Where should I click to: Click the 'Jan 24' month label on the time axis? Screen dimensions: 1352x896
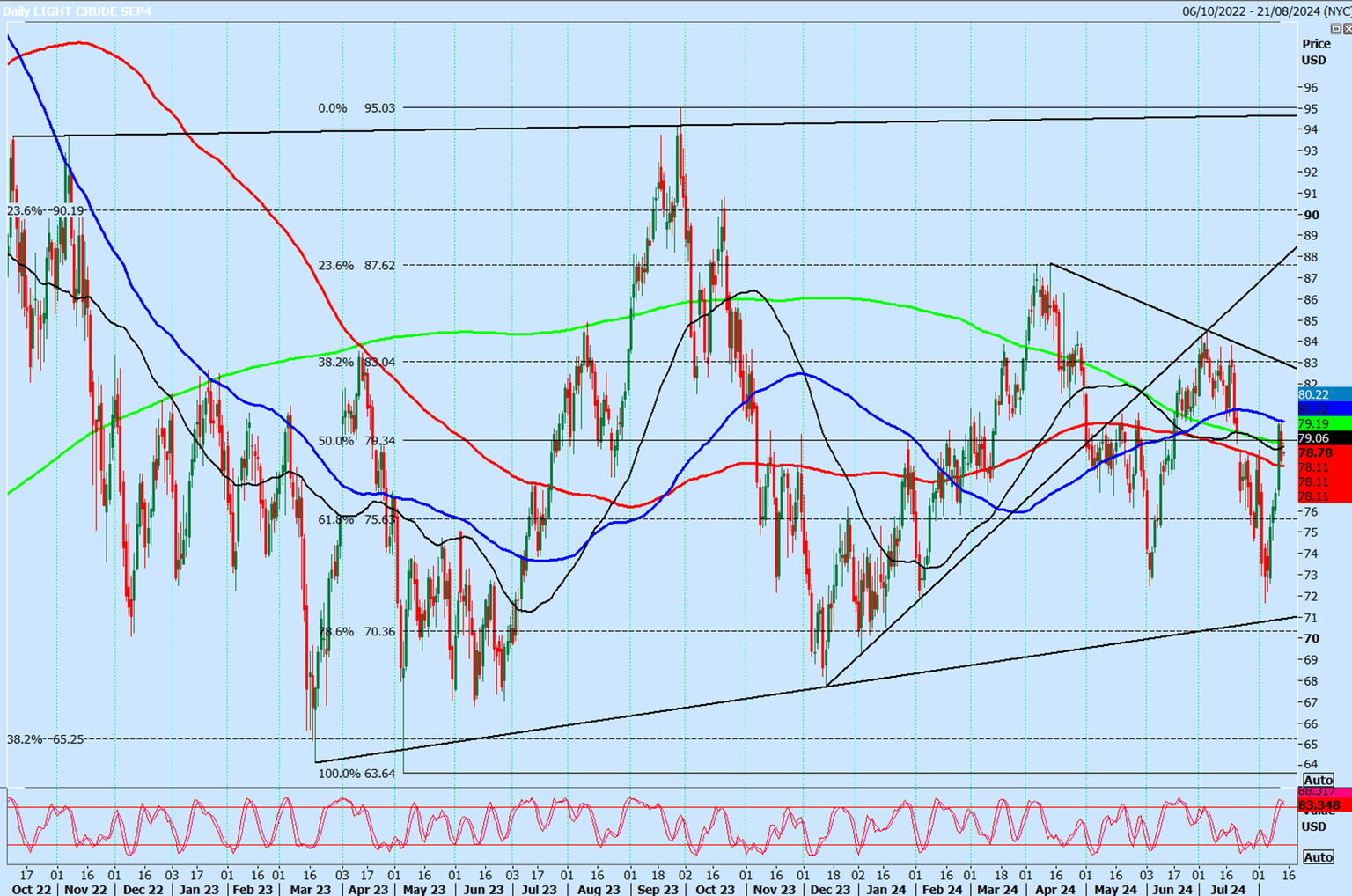pos(886,889)
